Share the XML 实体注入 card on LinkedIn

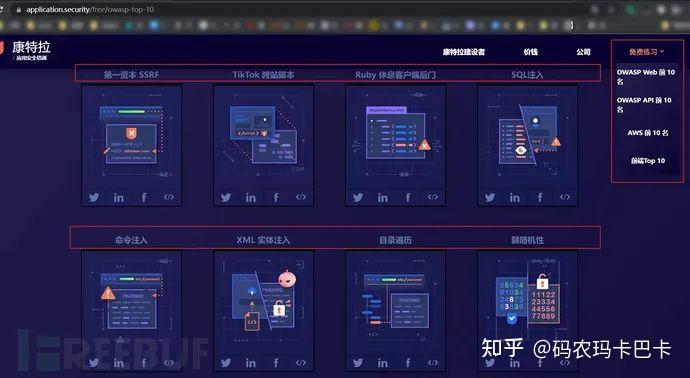pos(251,363)
